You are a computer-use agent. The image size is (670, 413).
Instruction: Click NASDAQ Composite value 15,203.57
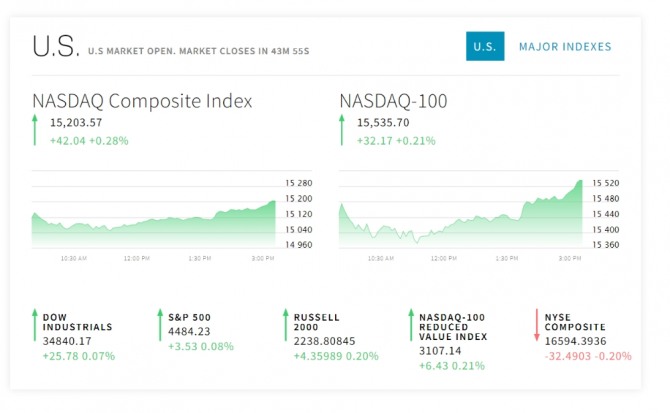tap(76, 123)
